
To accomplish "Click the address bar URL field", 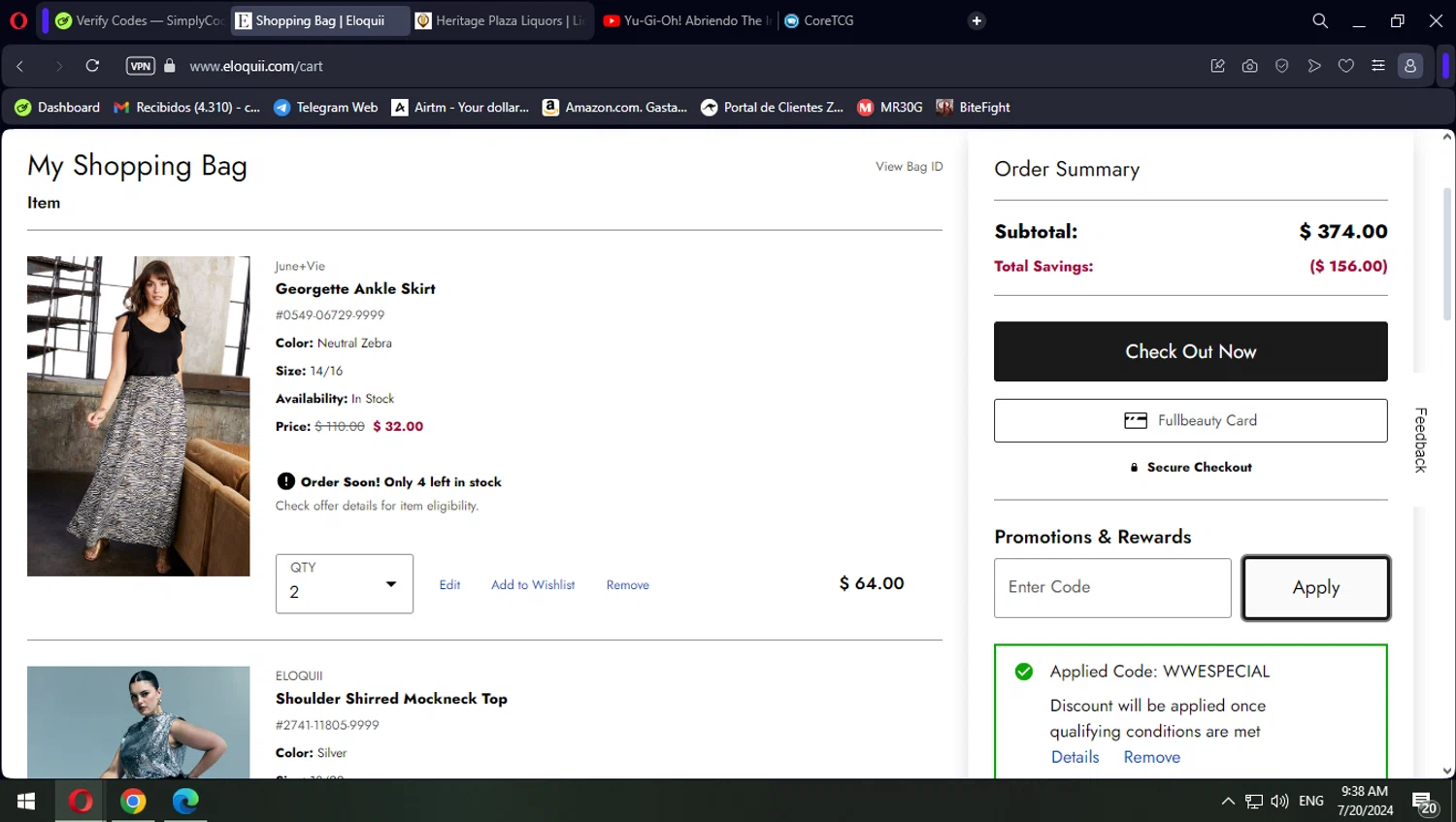I will 256,66.
